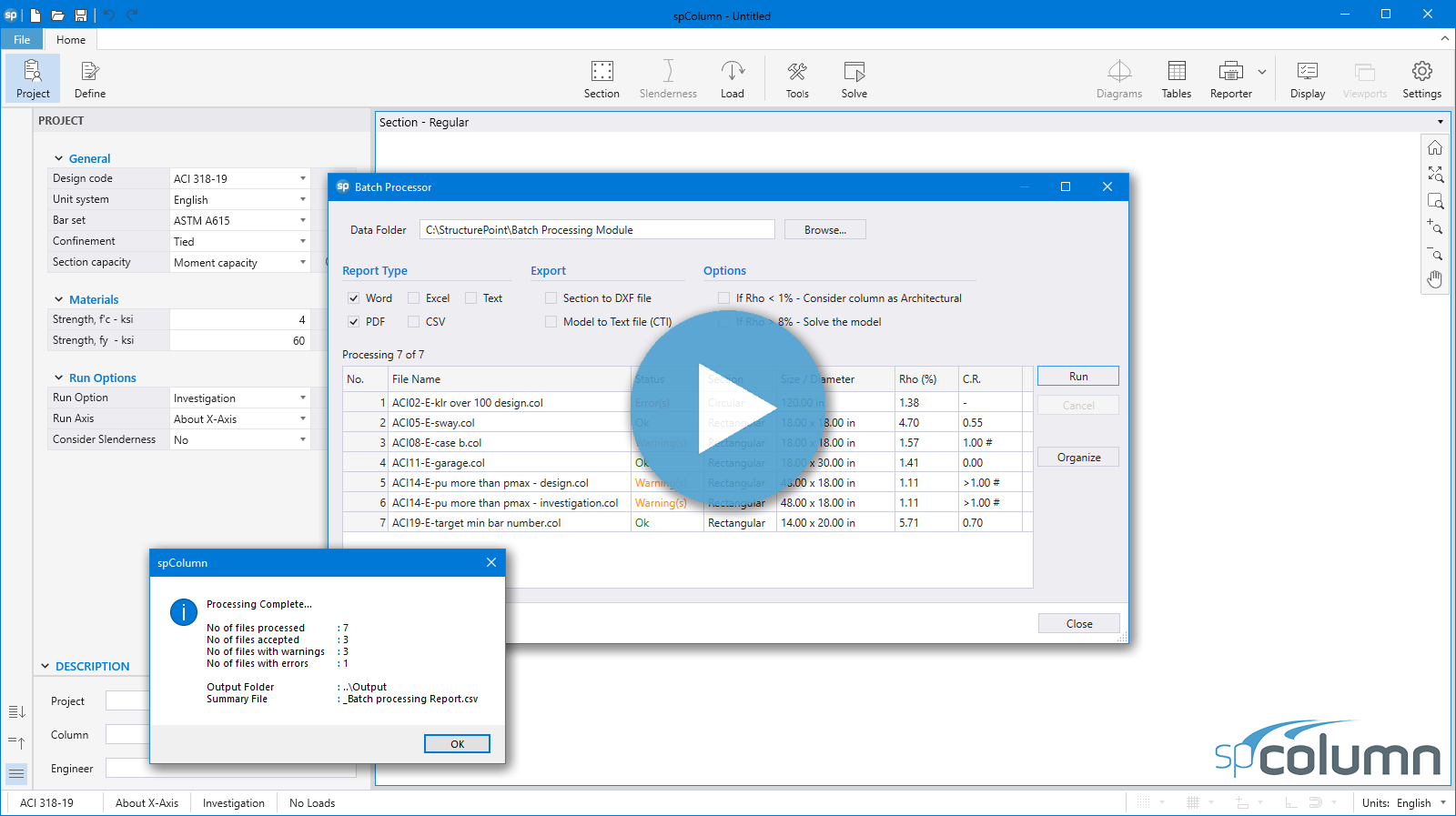The image size is (1456, 816).
Task: Close the spColumn message dialog
Action: click(x=491, y=562)
